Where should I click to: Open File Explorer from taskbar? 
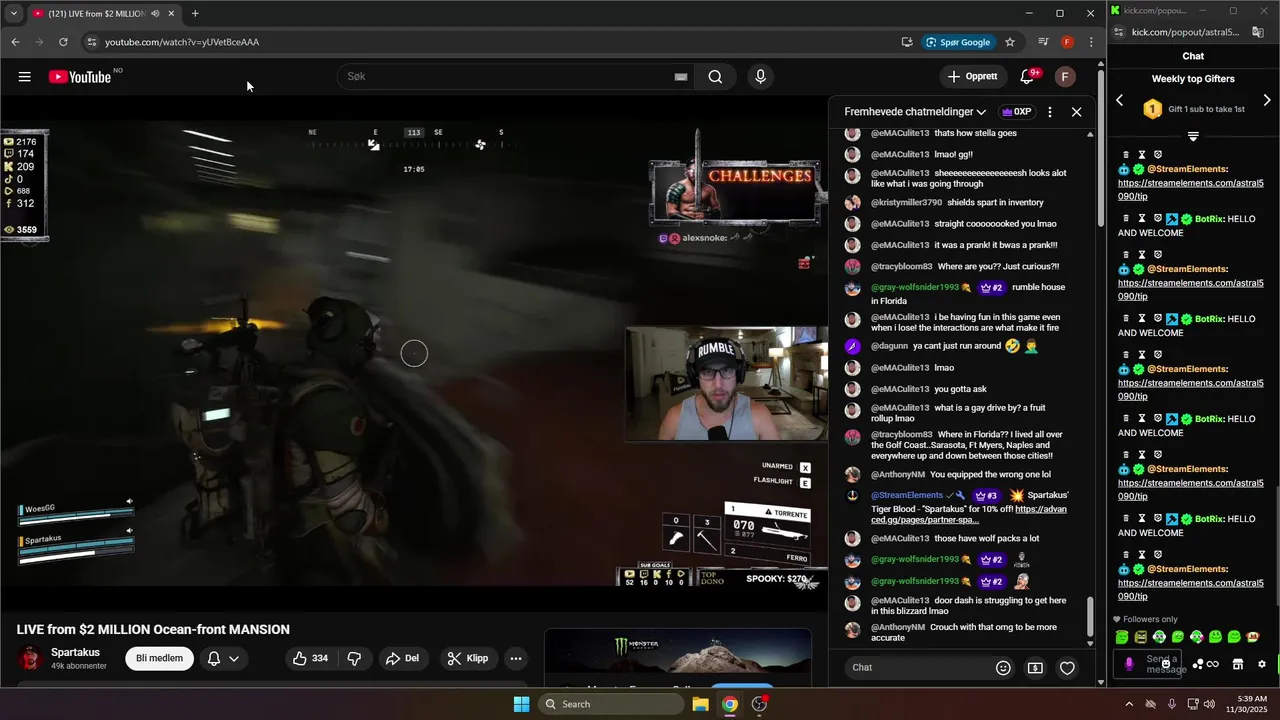pos(701,704)
